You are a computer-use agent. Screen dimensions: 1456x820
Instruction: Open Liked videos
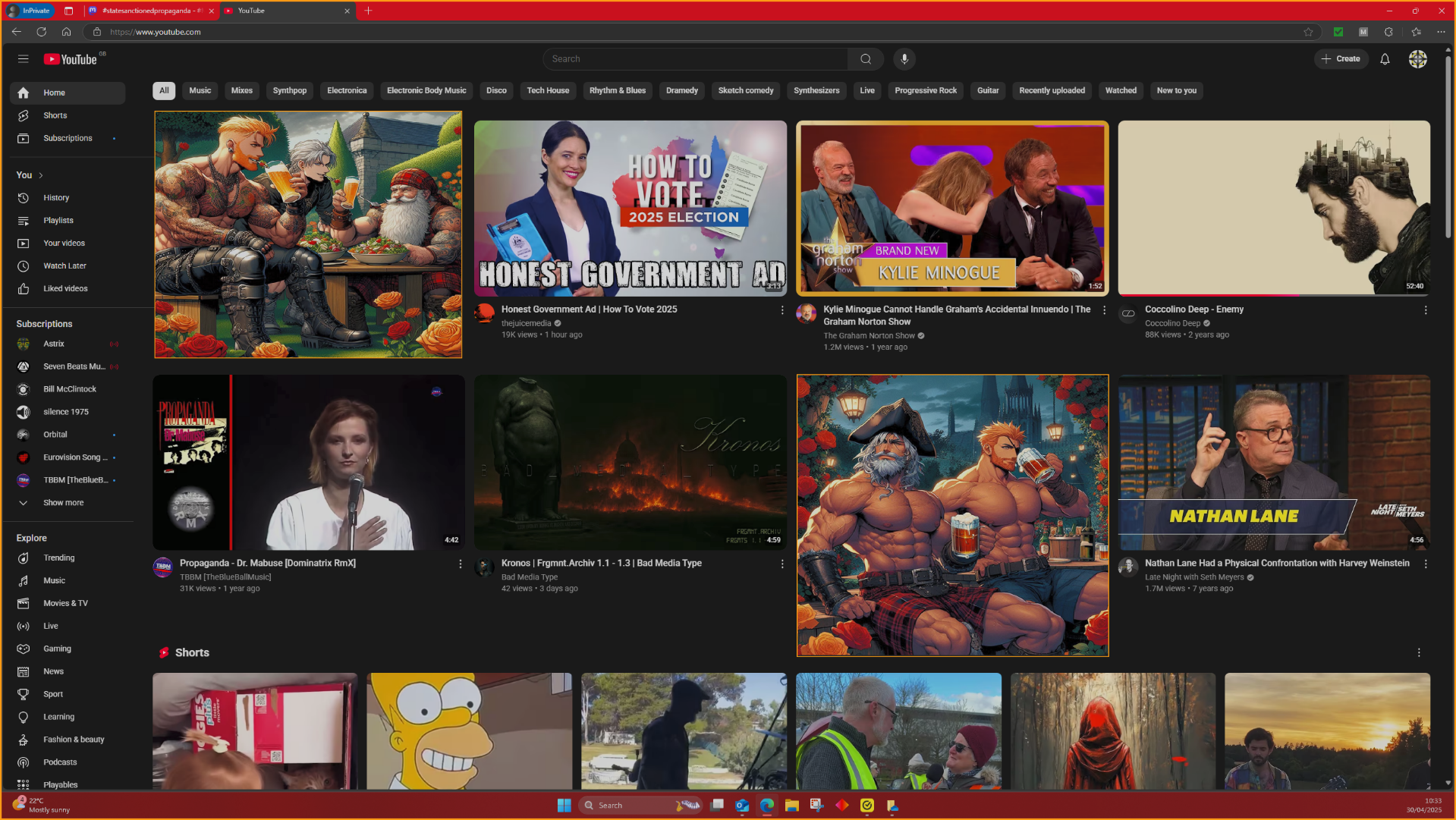(x=68, y=289)
